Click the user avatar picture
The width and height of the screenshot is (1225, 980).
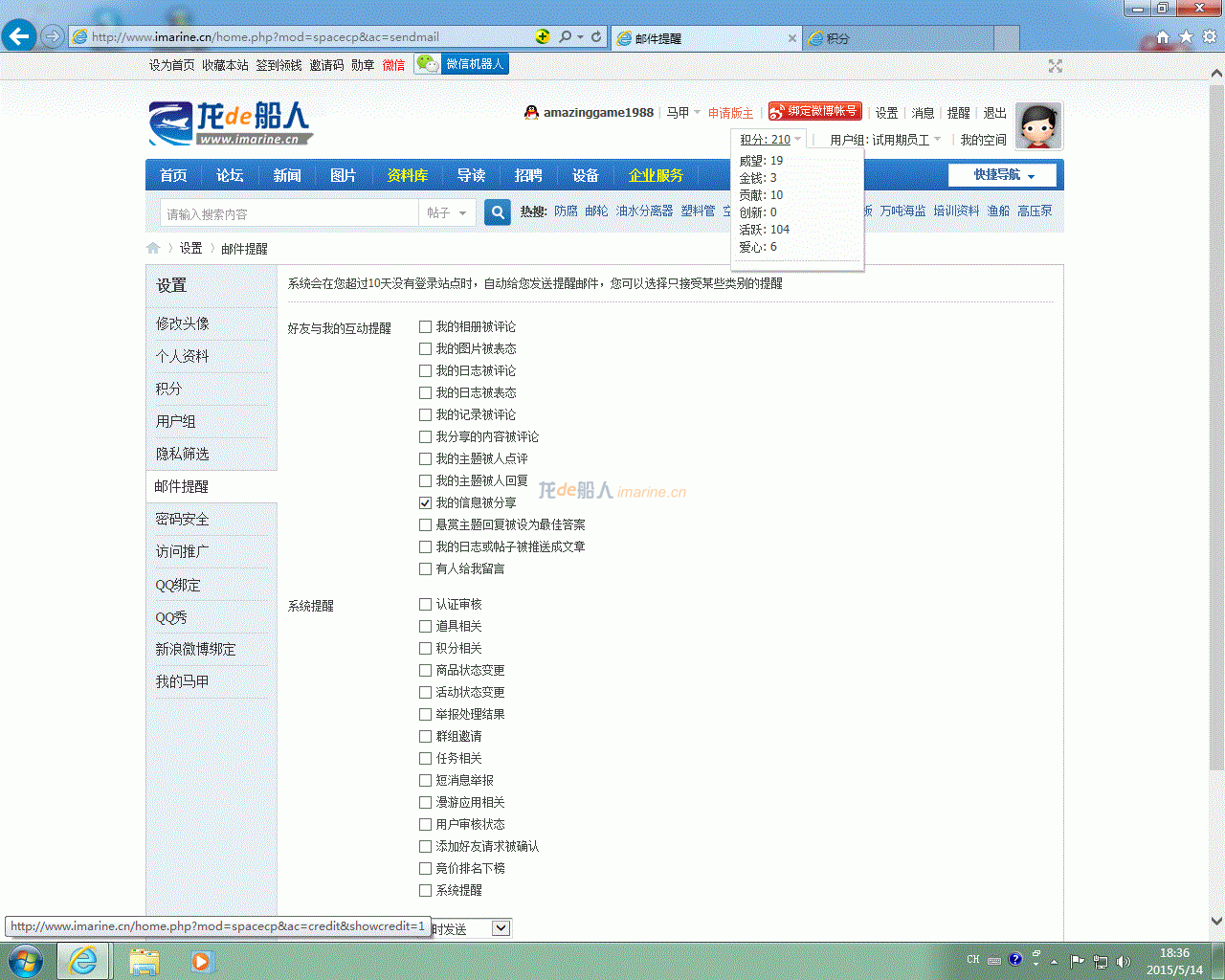pyautogui.click(x=1038, y=126)
